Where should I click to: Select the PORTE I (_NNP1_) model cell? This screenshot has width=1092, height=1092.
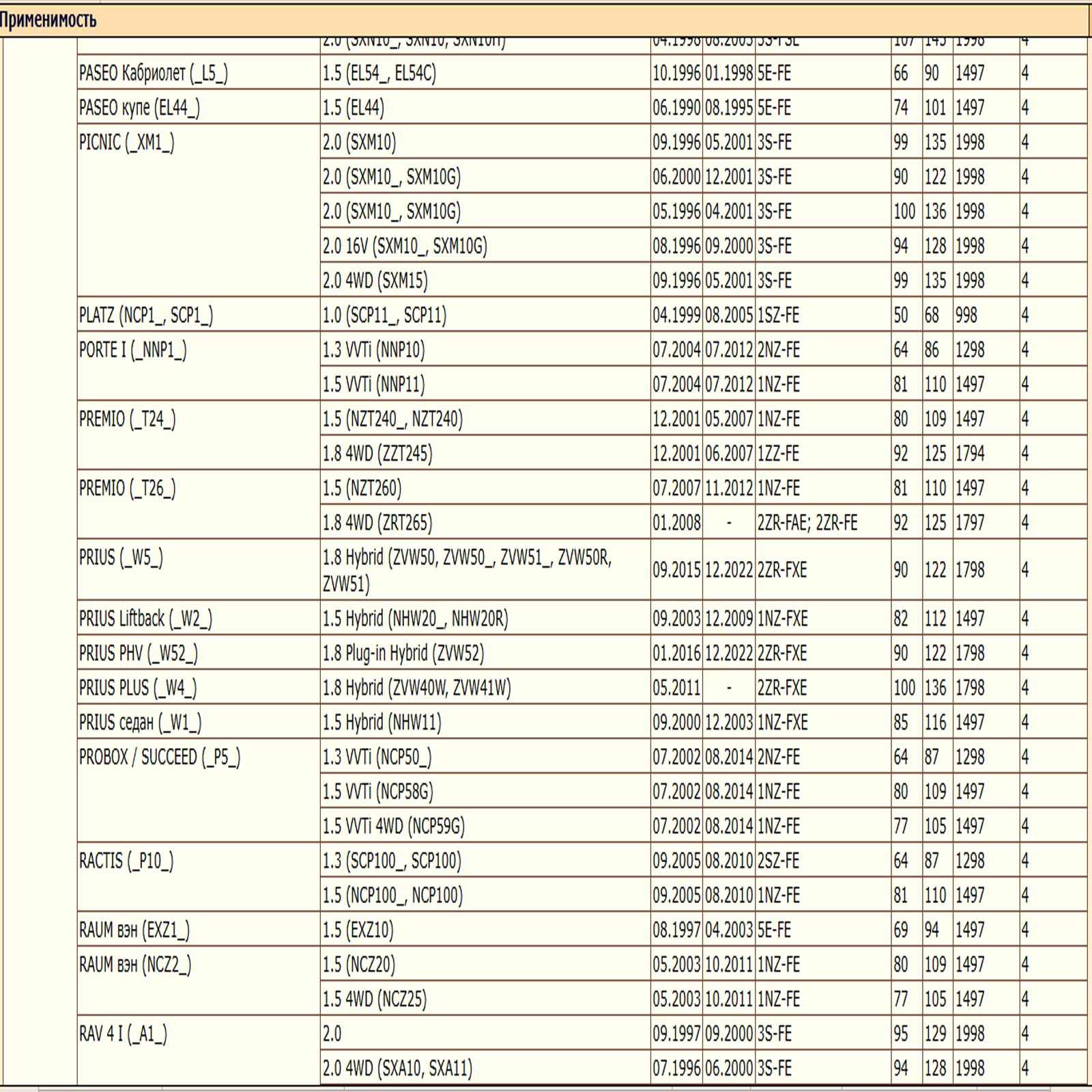133,350
